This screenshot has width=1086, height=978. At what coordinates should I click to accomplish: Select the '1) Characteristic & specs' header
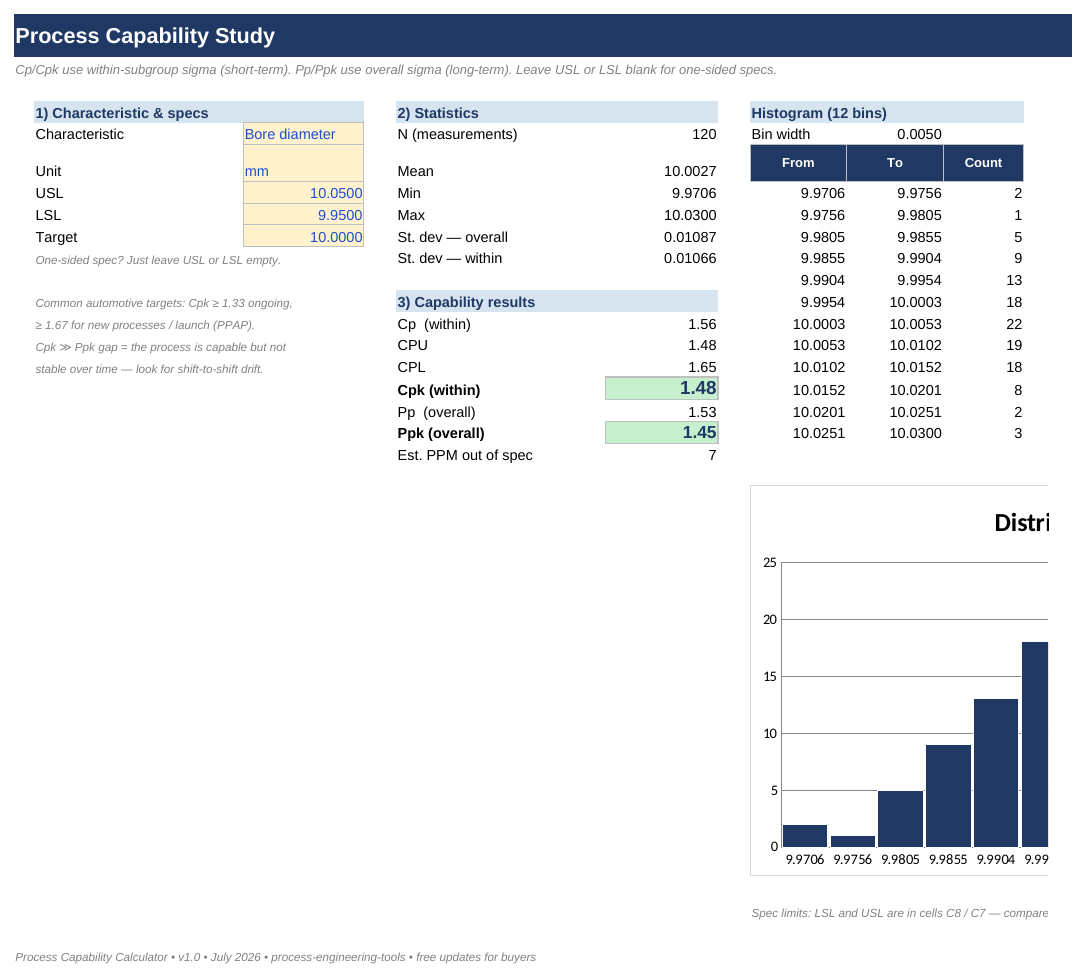[199, 113]
